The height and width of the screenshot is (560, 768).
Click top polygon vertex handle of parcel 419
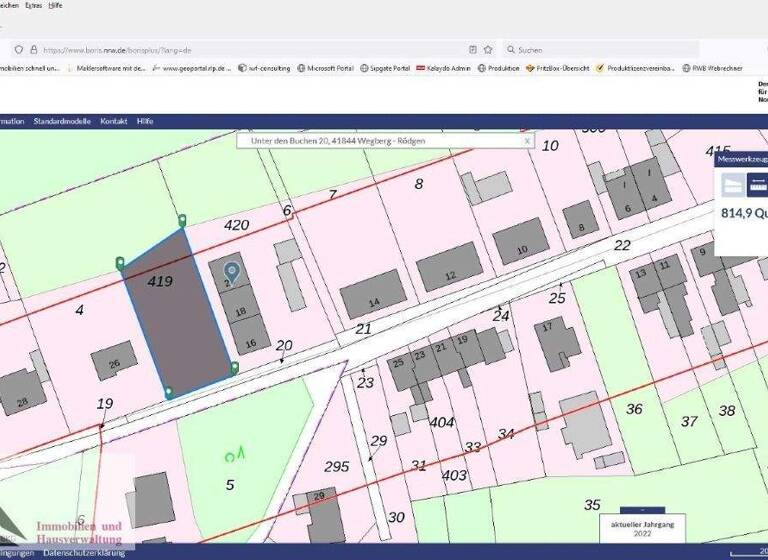tap(181, 219)
